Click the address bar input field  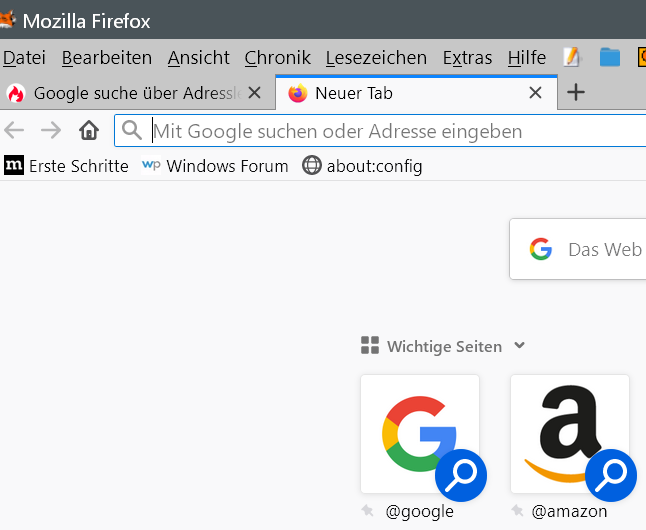click(390, 131)
